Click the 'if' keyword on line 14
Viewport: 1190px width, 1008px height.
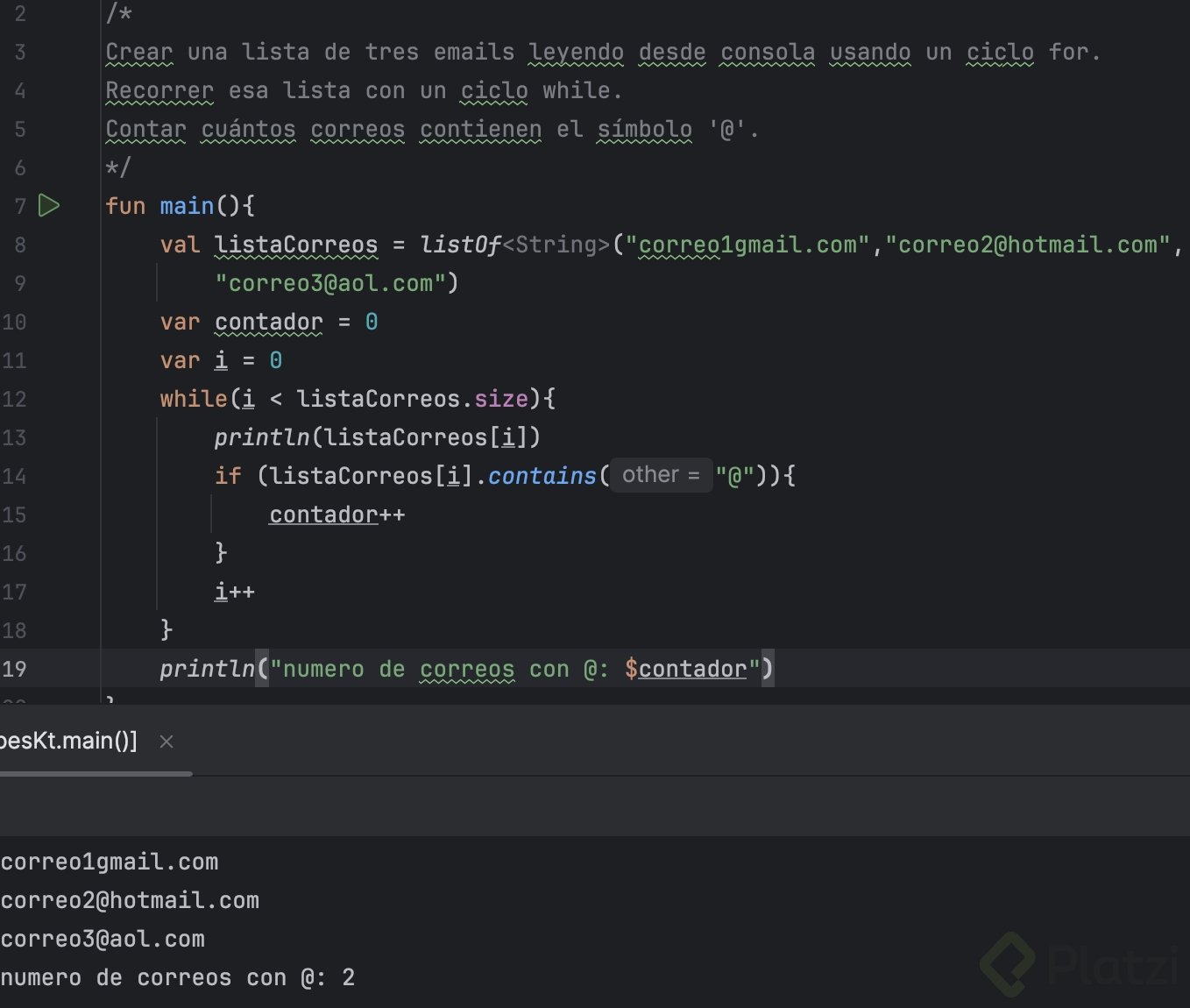pyautogui.click(x=228, y=476)
